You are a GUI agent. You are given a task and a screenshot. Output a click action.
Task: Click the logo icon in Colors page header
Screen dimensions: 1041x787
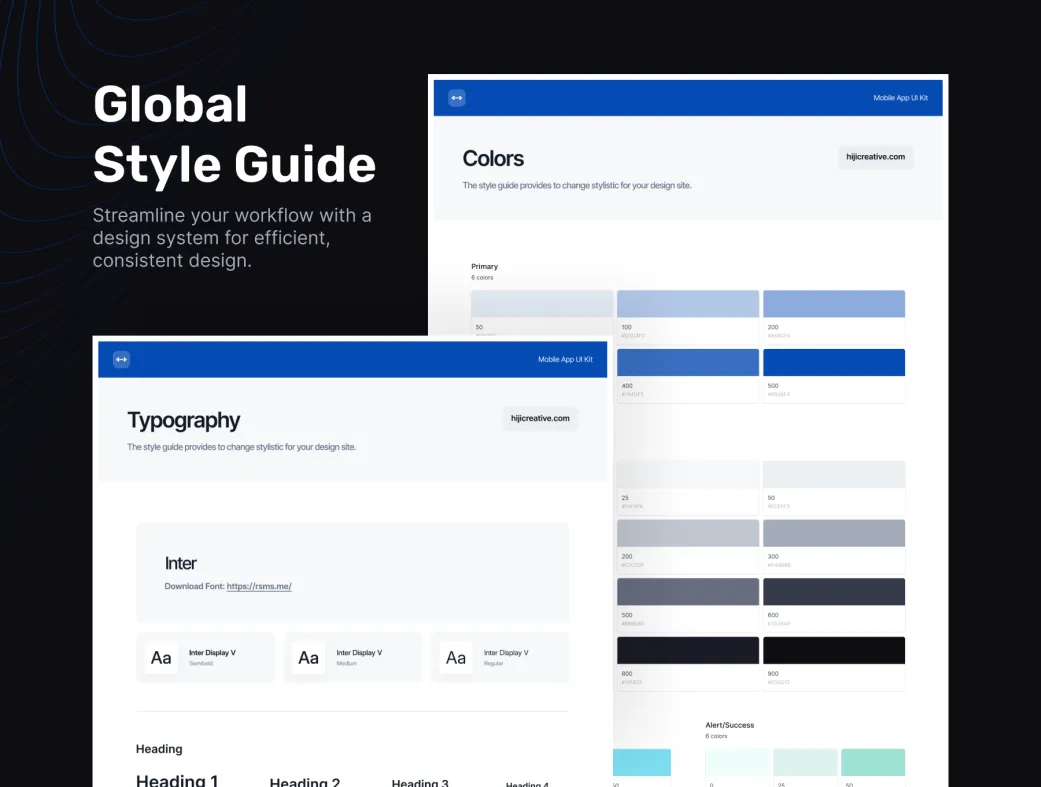click(457, 98)
